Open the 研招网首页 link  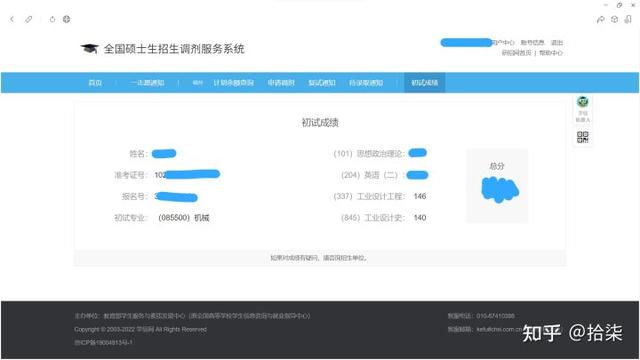click(516, 53)
